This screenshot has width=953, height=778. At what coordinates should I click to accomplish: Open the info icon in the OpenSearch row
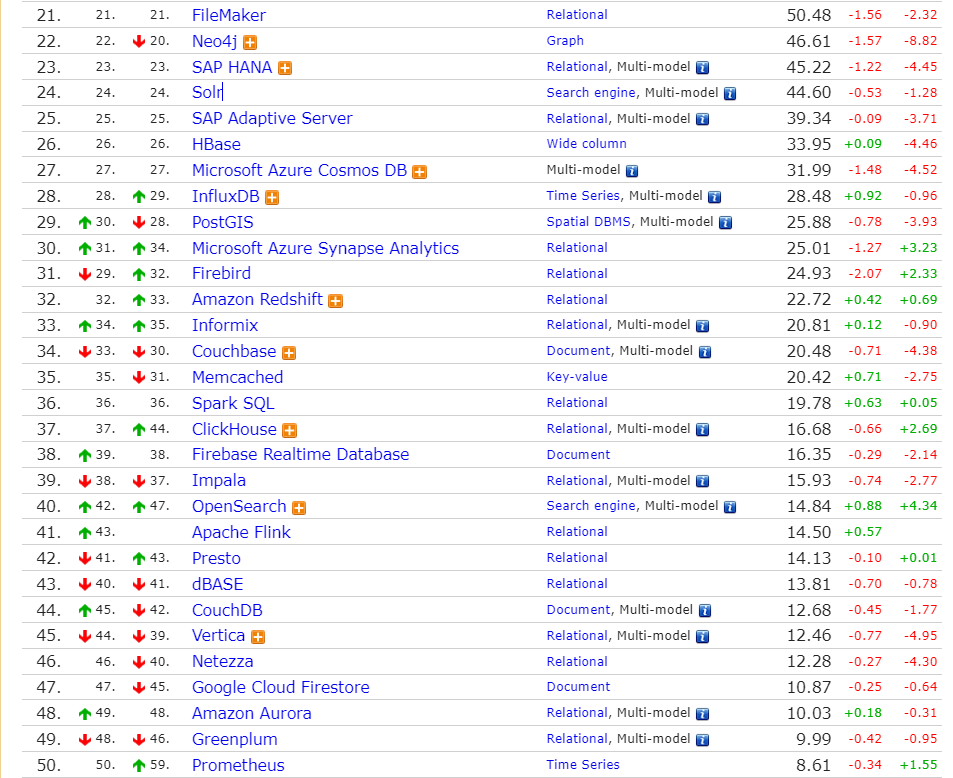coord(730,507)
